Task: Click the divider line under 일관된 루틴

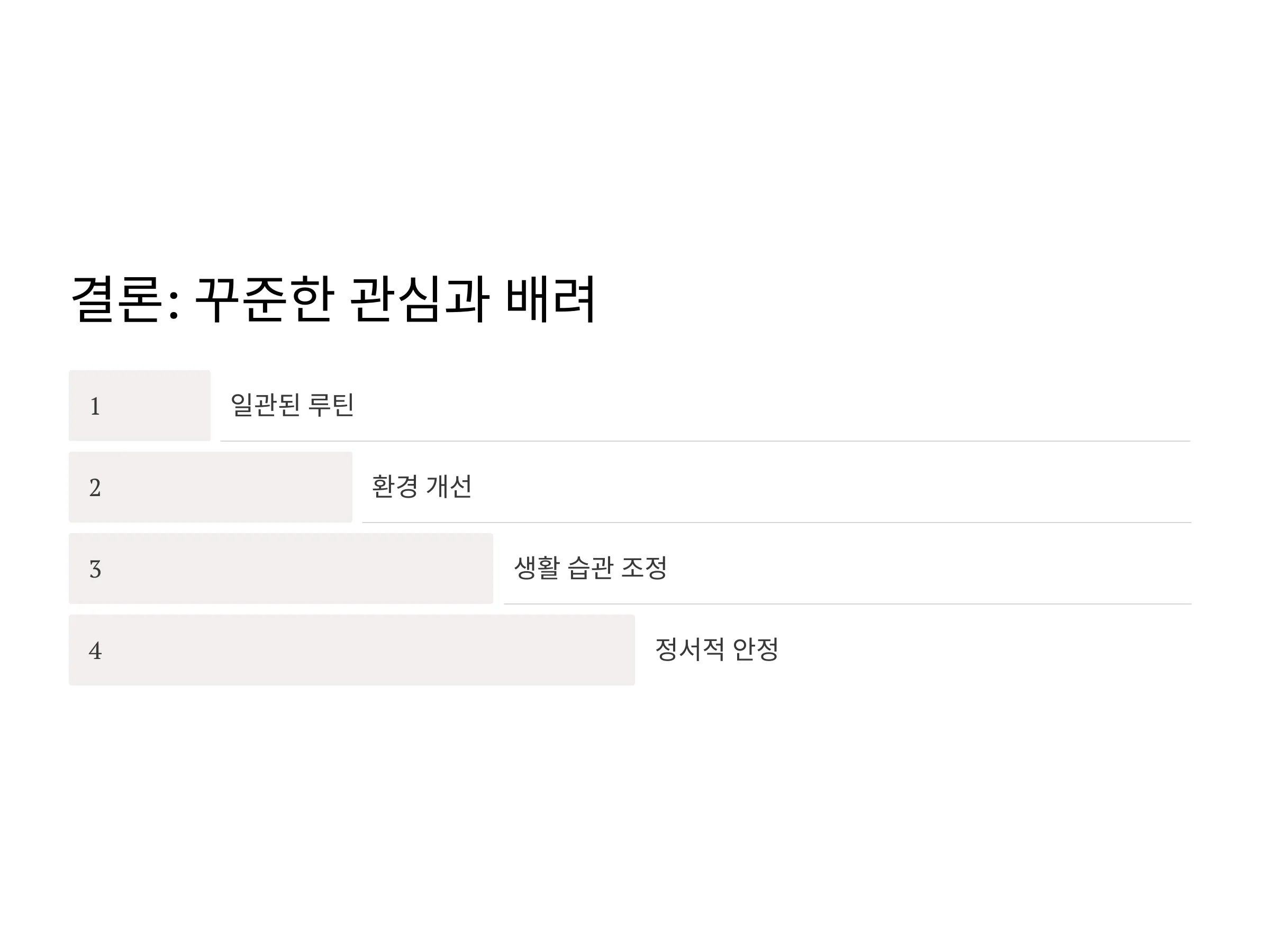Action: click(x=705, y=441)
